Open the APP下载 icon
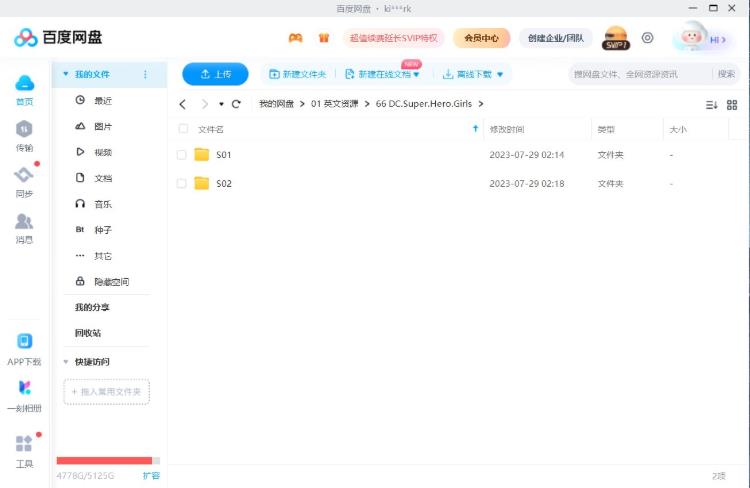750x488 pixels. [24, 341]
